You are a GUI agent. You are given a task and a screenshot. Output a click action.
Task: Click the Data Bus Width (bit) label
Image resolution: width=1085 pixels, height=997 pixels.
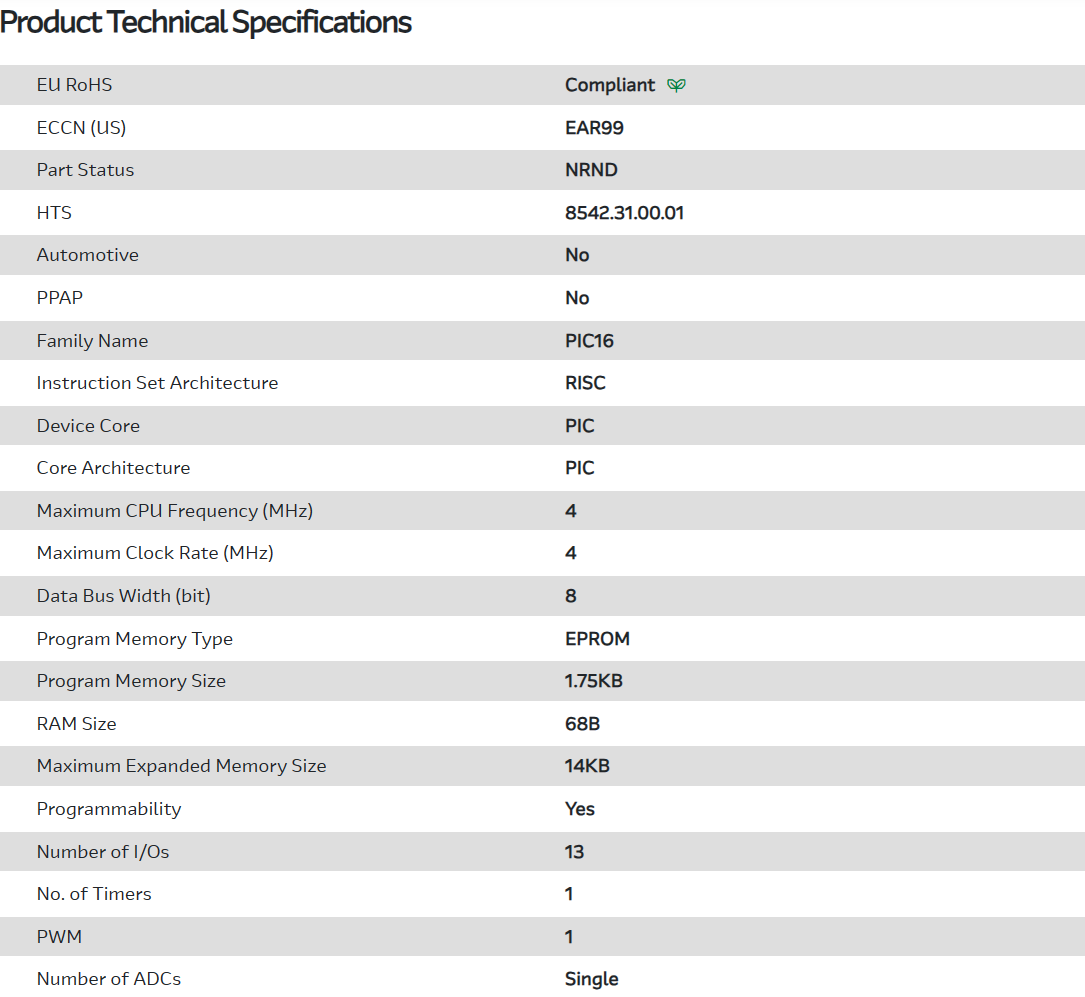(124, 596)
